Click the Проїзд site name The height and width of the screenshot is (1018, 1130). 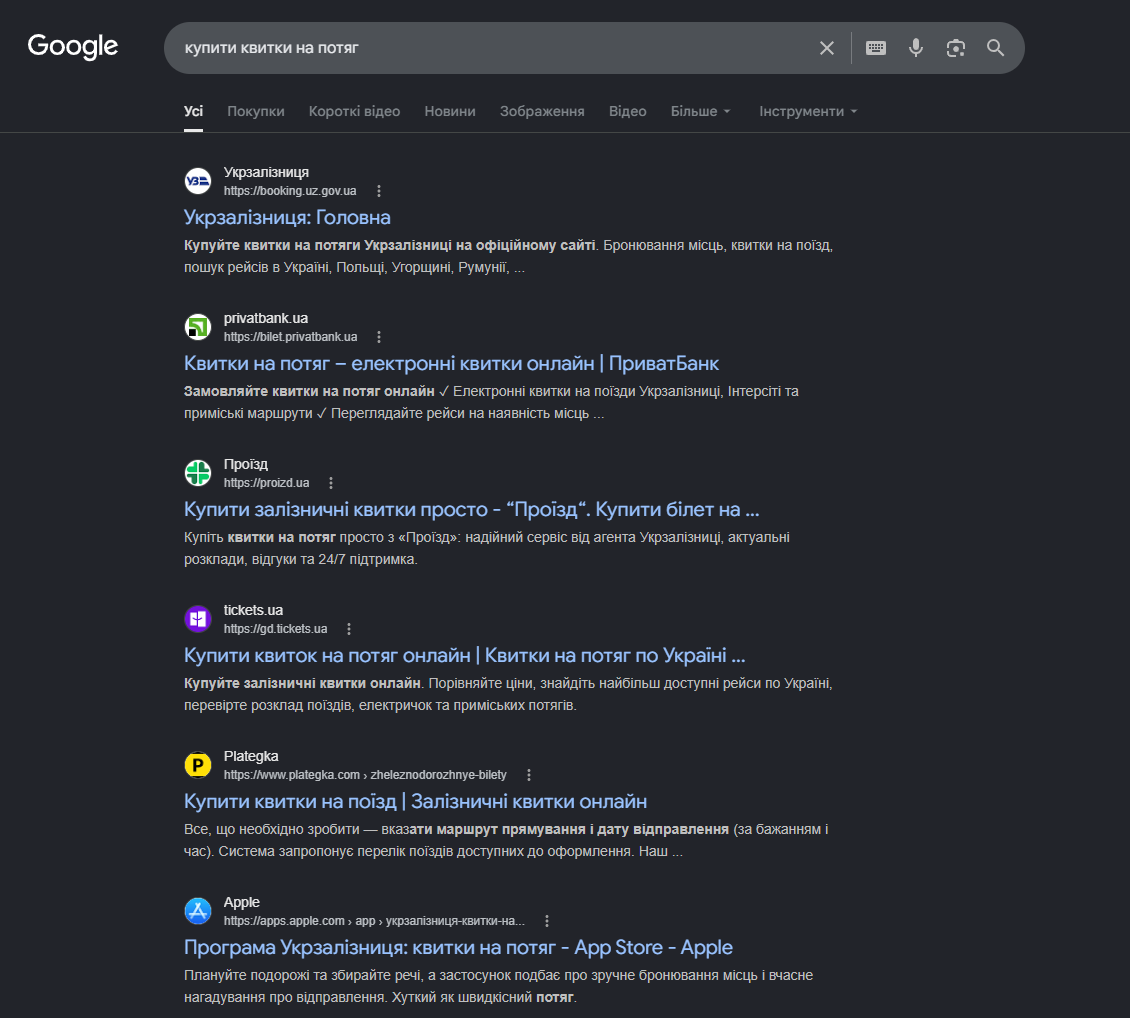pyautogui.click(x=246, y=465)
